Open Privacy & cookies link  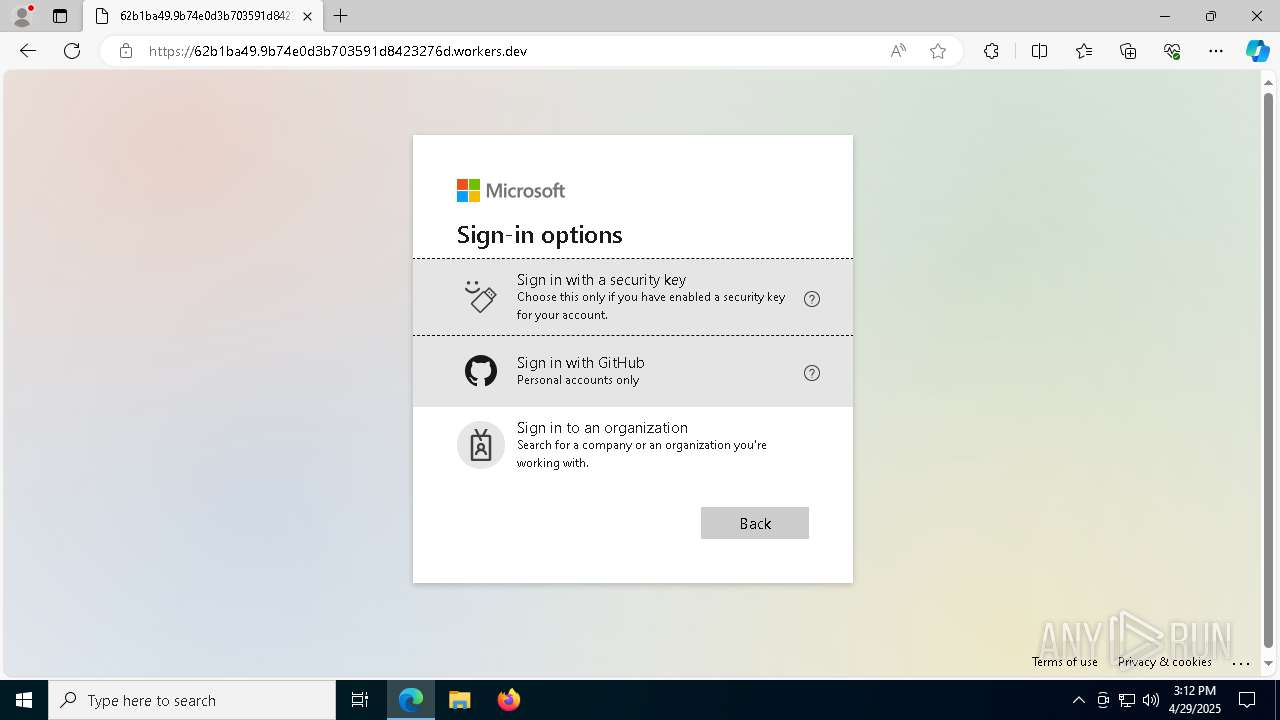coord(1165,662)
